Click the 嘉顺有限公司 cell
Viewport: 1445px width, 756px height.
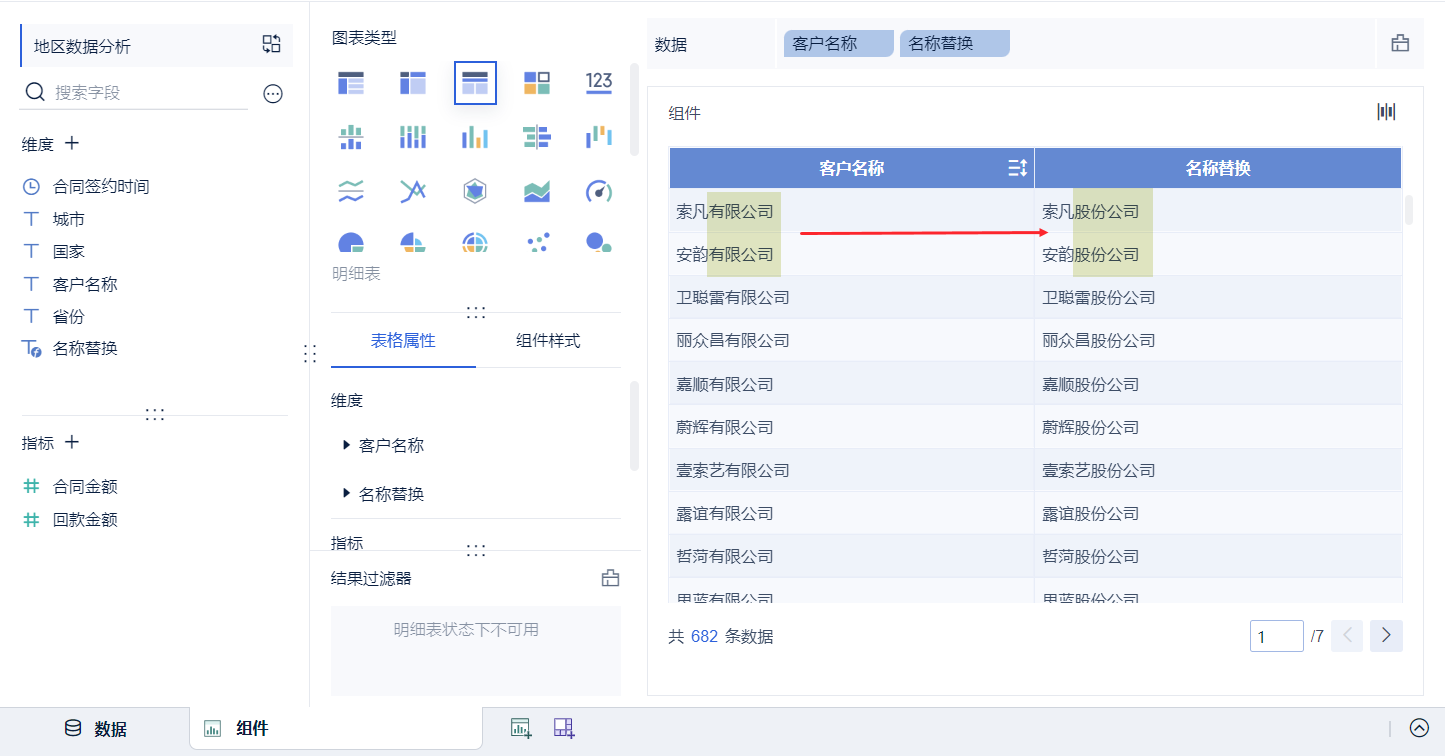852,384
